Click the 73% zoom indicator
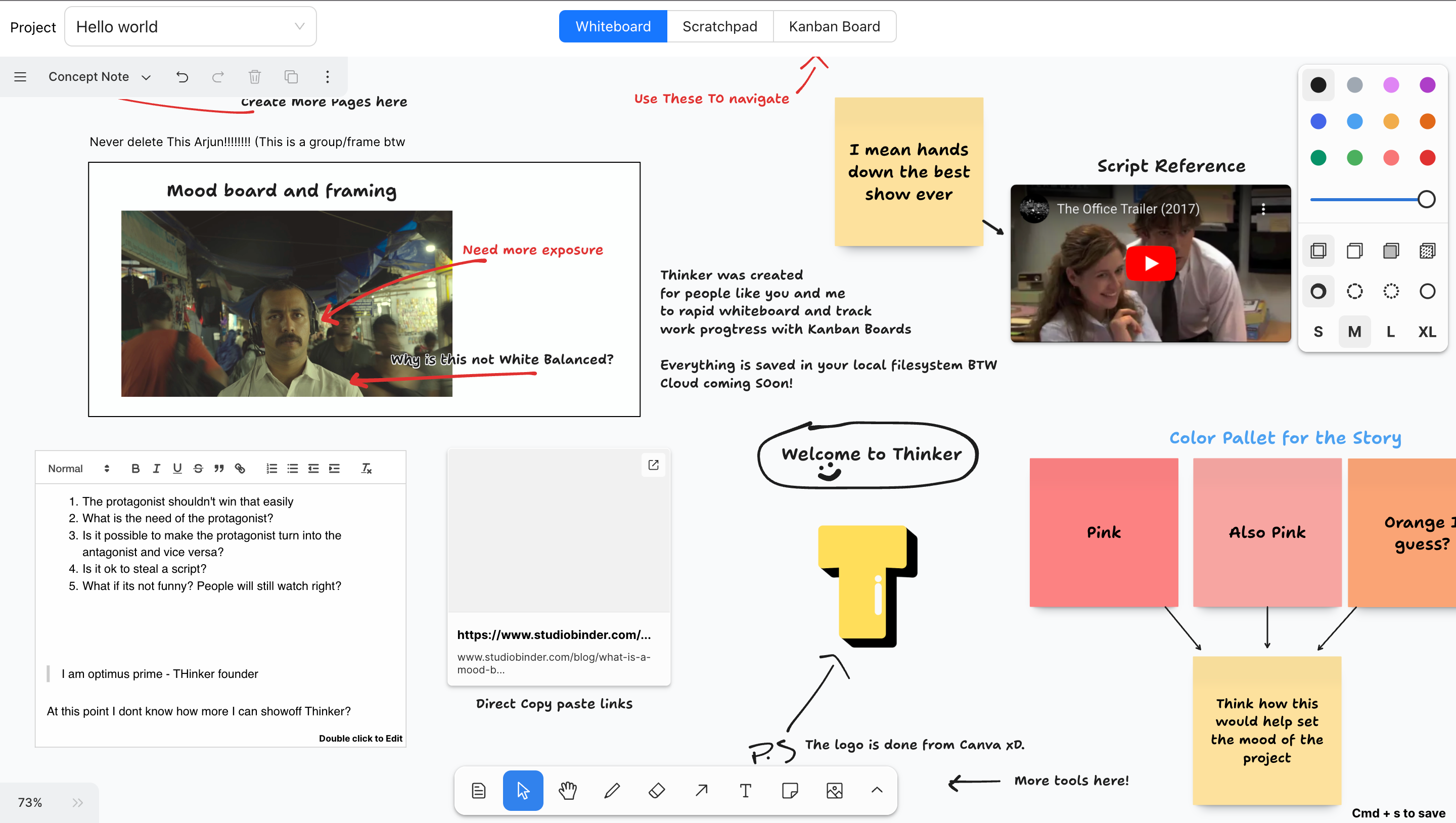The height and width of the screenshot is (823, 1456). (30, 802)
